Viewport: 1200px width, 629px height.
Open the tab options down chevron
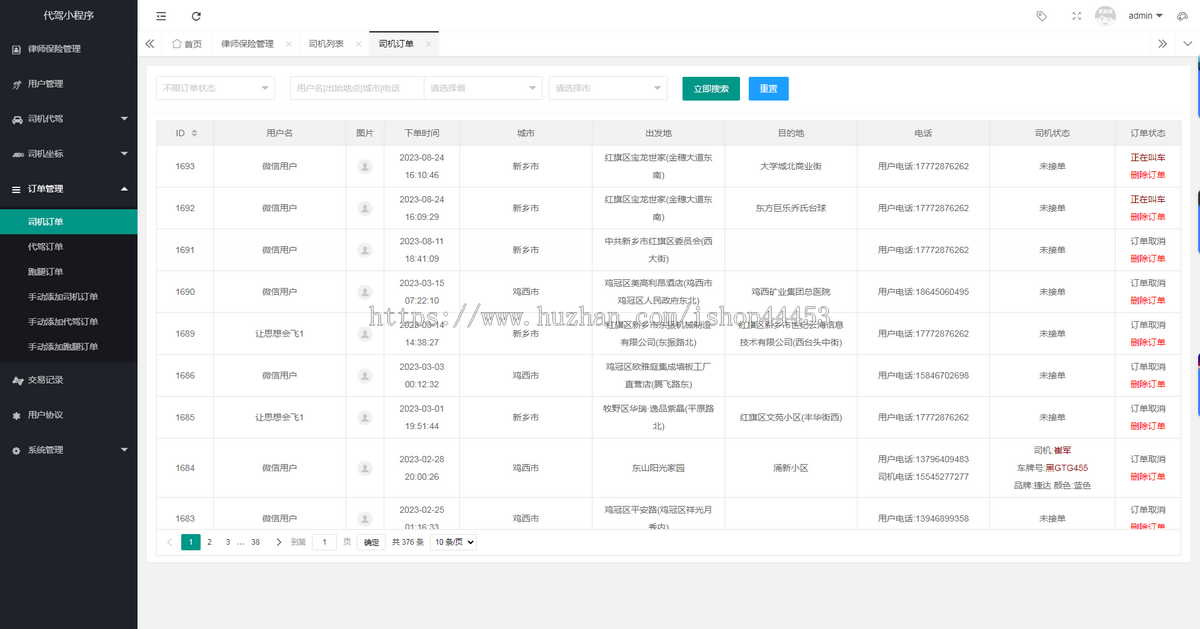point(1188,44)
